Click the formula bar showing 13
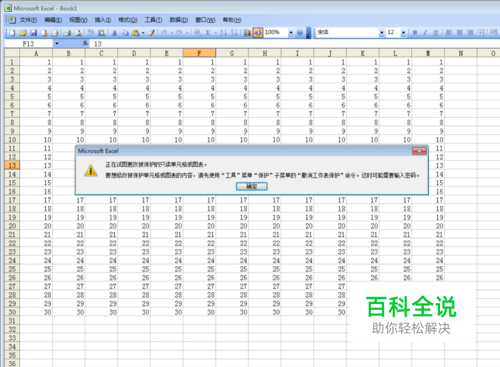500x367 pixels. 295,44
